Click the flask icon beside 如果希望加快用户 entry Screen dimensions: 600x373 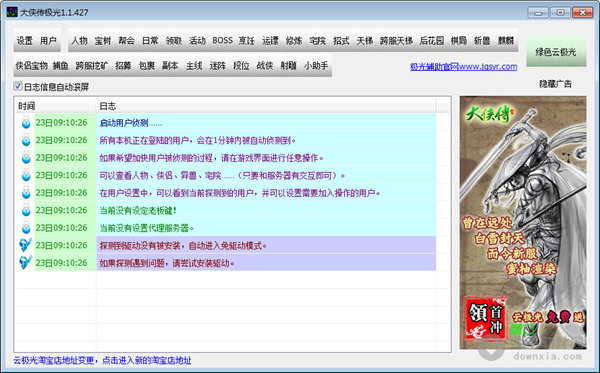[26, 158]
